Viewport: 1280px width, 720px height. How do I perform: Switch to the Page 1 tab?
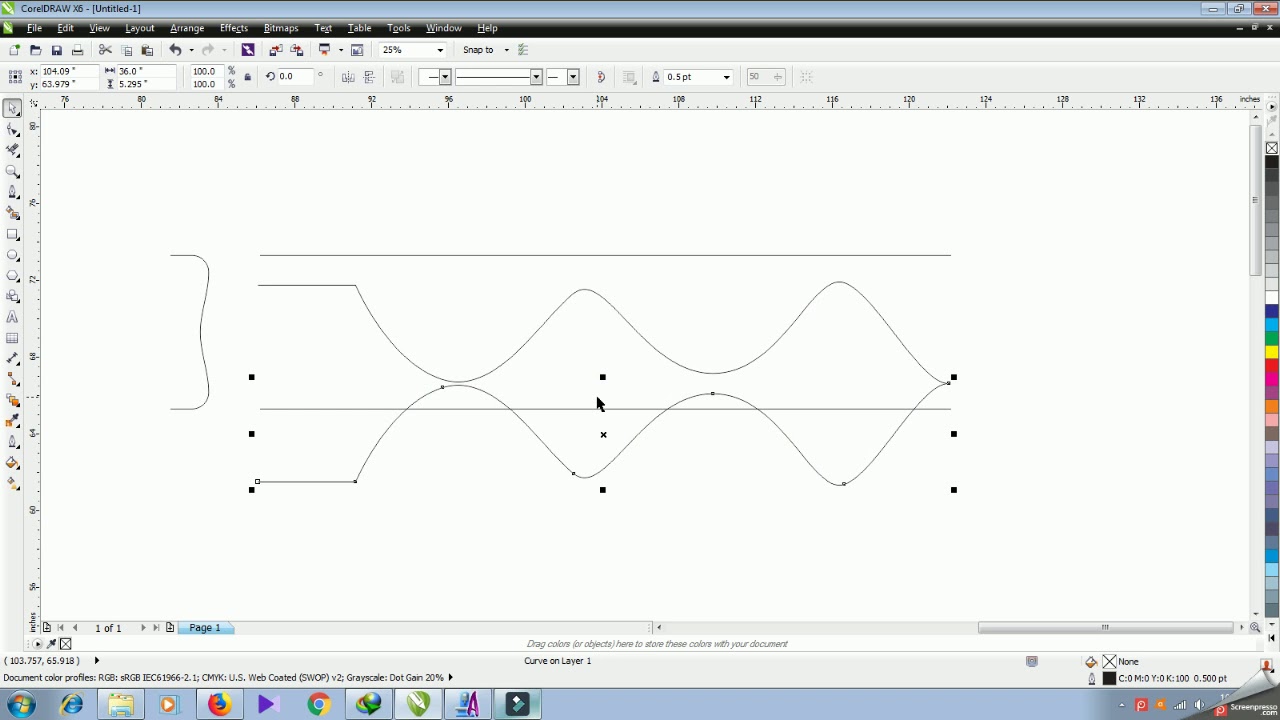click(205, 628)
